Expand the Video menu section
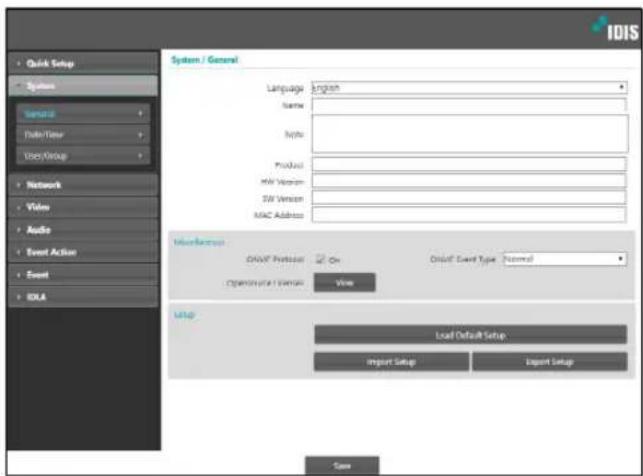The height and width of the screenshot is (476, 643). tap(83, 207)
